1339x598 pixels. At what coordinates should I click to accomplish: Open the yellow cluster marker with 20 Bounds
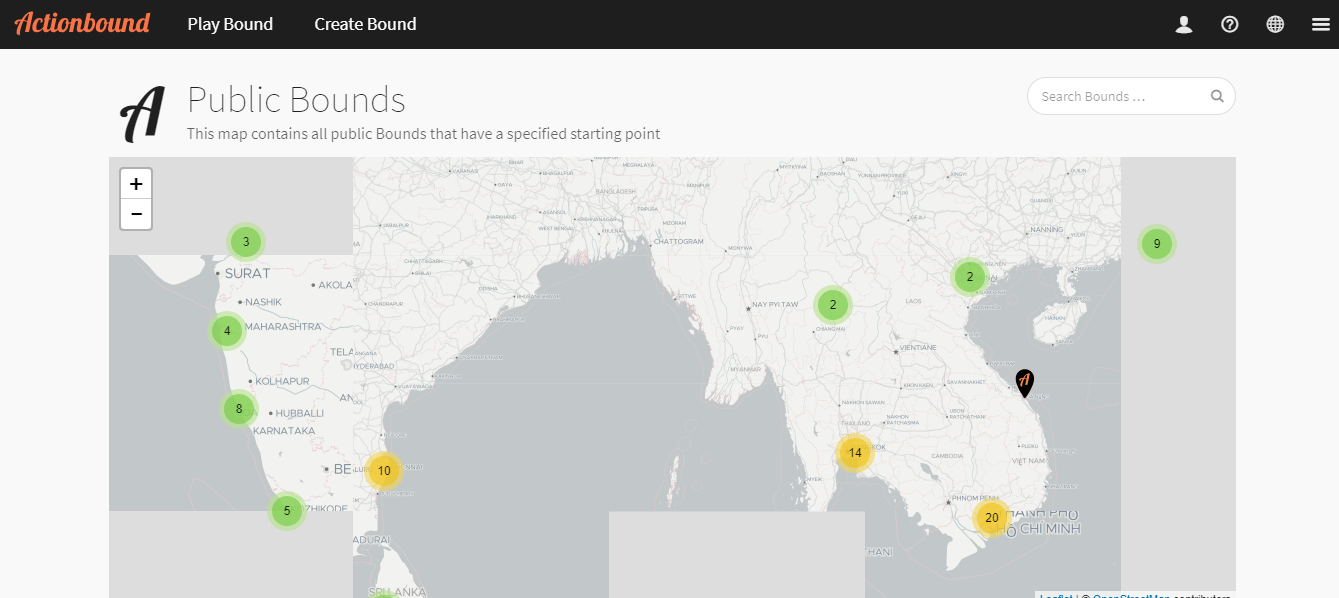[992, 518]
